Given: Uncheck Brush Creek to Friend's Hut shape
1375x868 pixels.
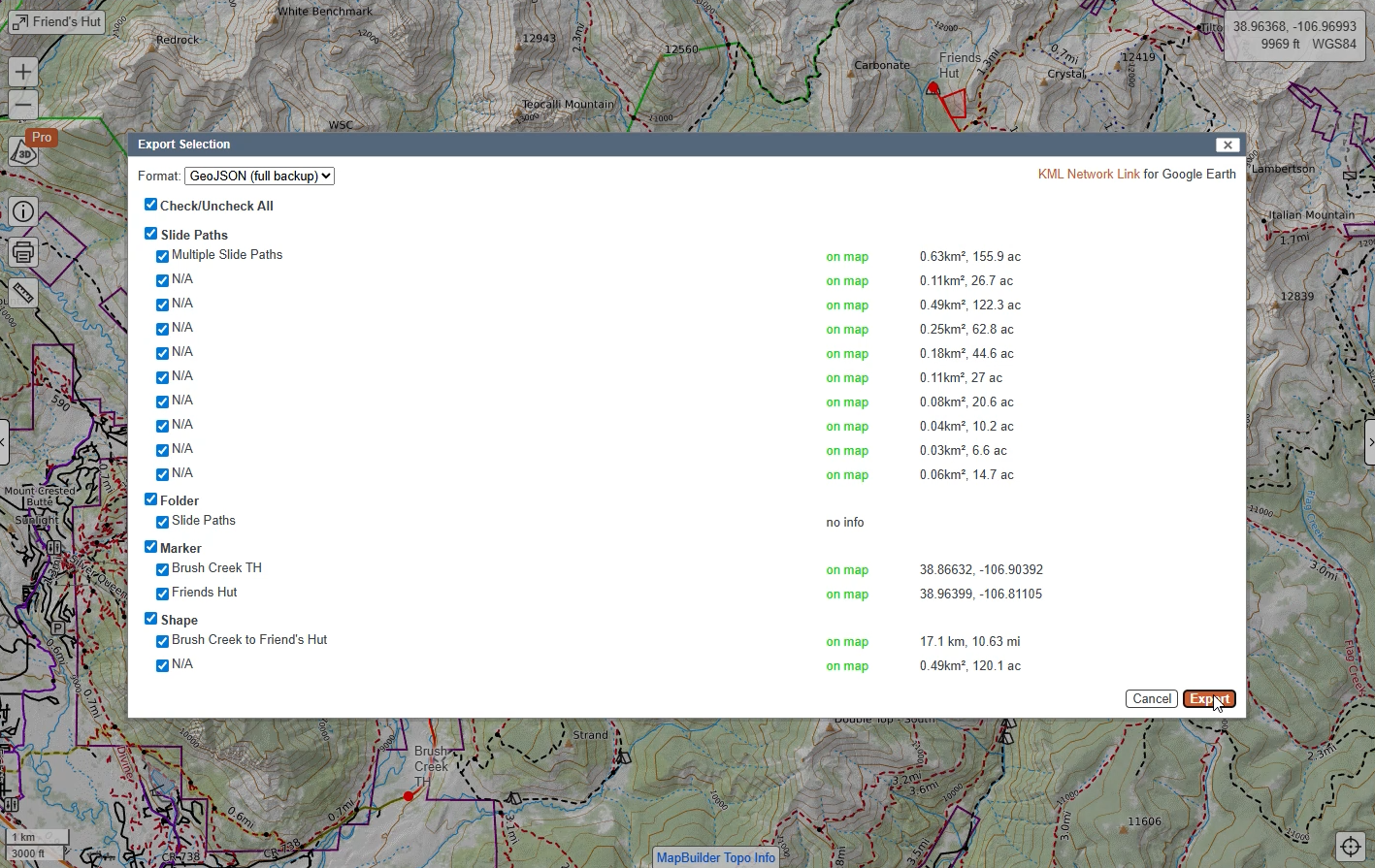Looking at the screenshot, I should (x=162, y=642).
